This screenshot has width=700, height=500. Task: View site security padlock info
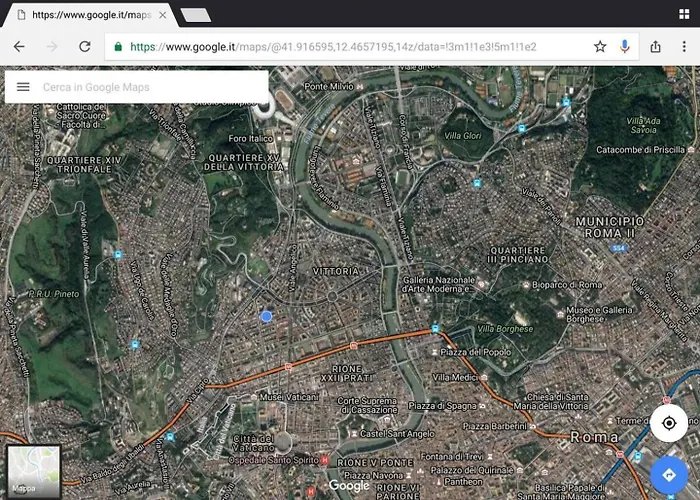118,46
